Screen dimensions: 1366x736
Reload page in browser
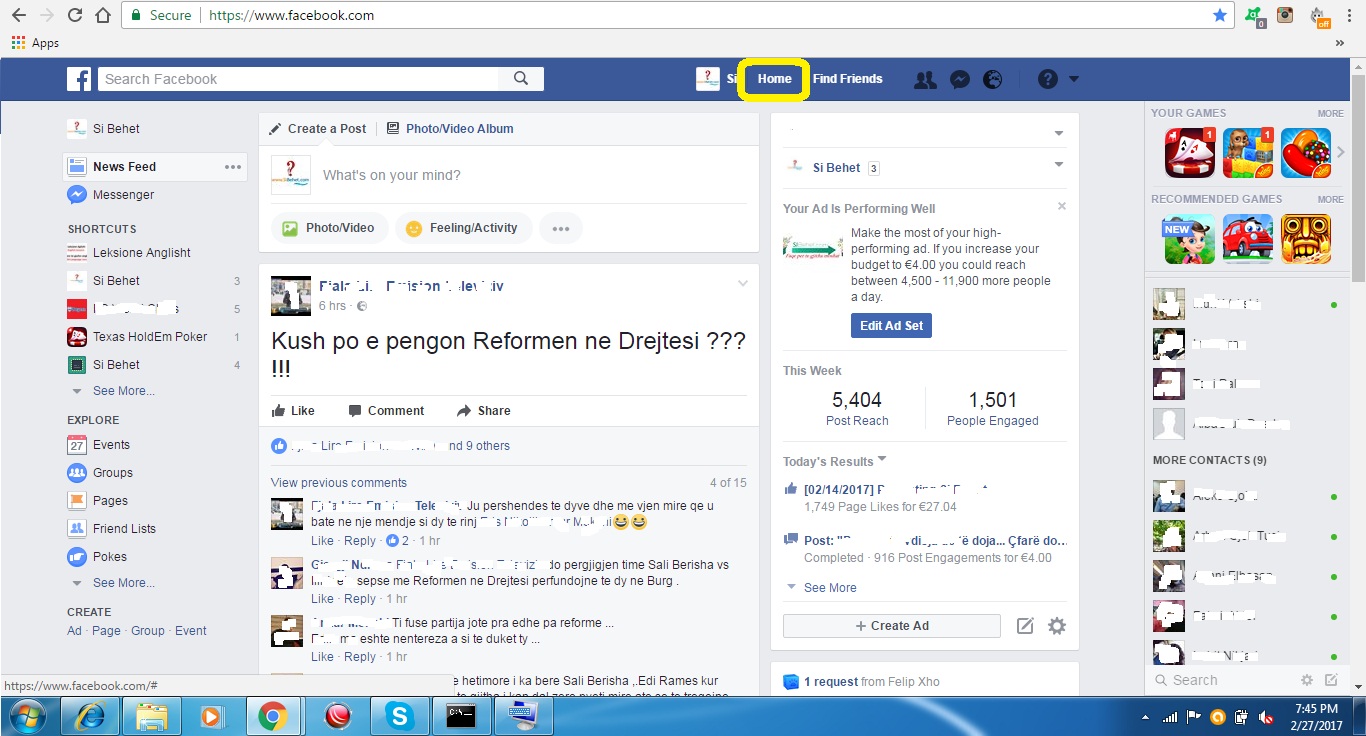[75, 15]
